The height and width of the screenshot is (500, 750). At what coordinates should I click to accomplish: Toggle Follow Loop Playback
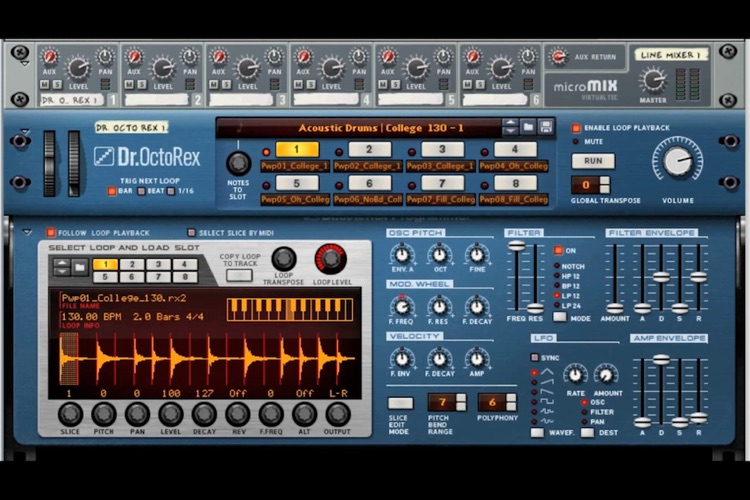pos(50,233)
